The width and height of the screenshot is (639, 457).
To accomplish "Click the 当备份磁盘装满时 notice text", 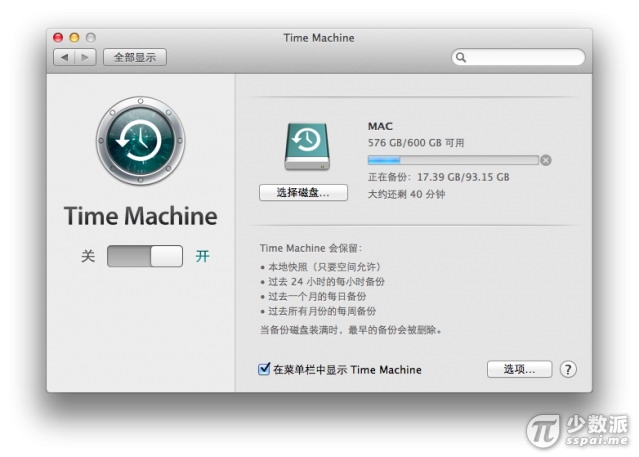I will [x=351, y=329].
